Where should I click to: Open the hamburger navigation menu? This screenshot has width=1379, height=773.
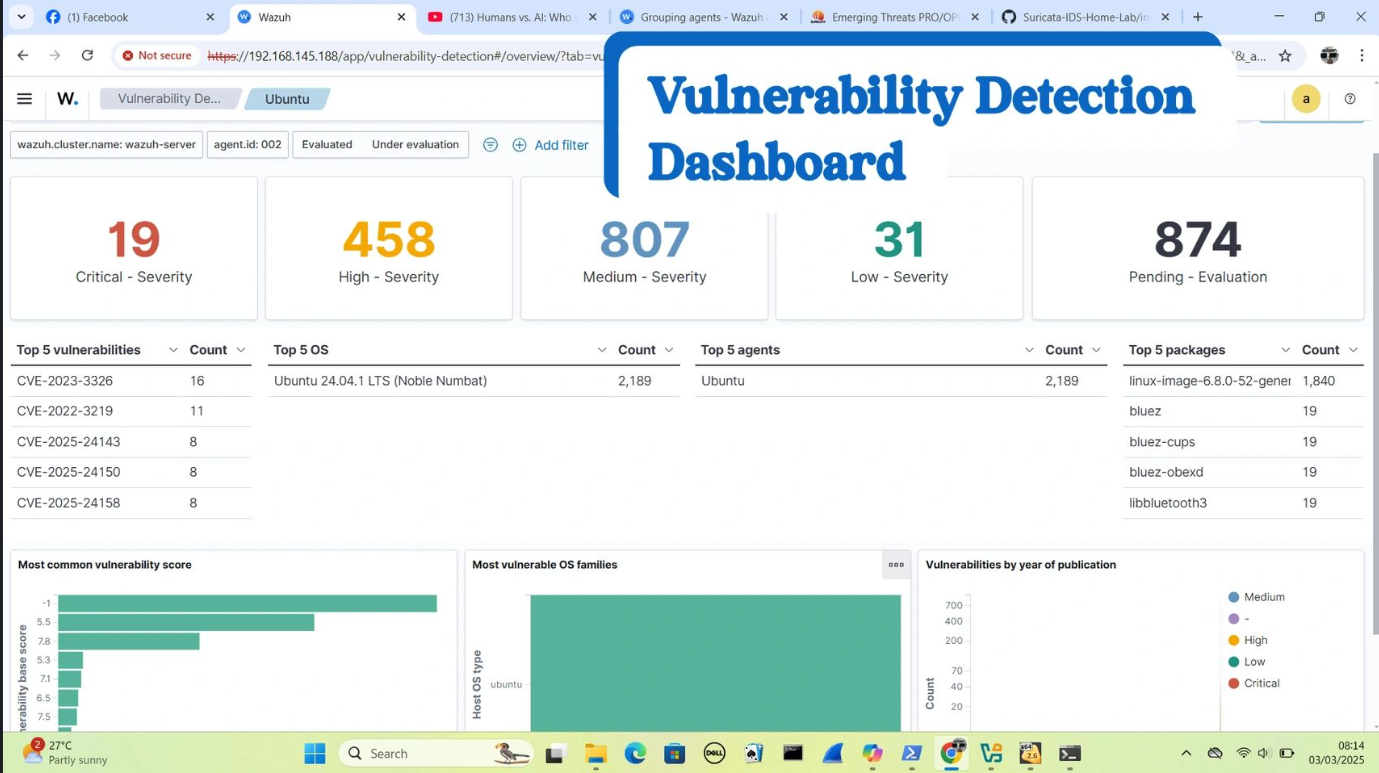(25, 99)
